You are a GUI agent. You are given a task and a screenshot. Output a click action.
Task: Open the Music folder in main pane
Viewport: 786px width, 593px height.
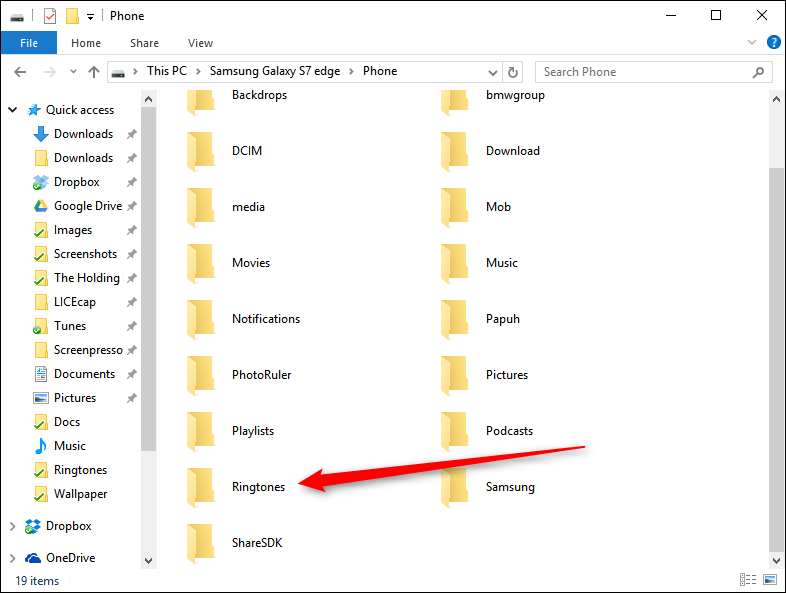[x=479, y=263]
